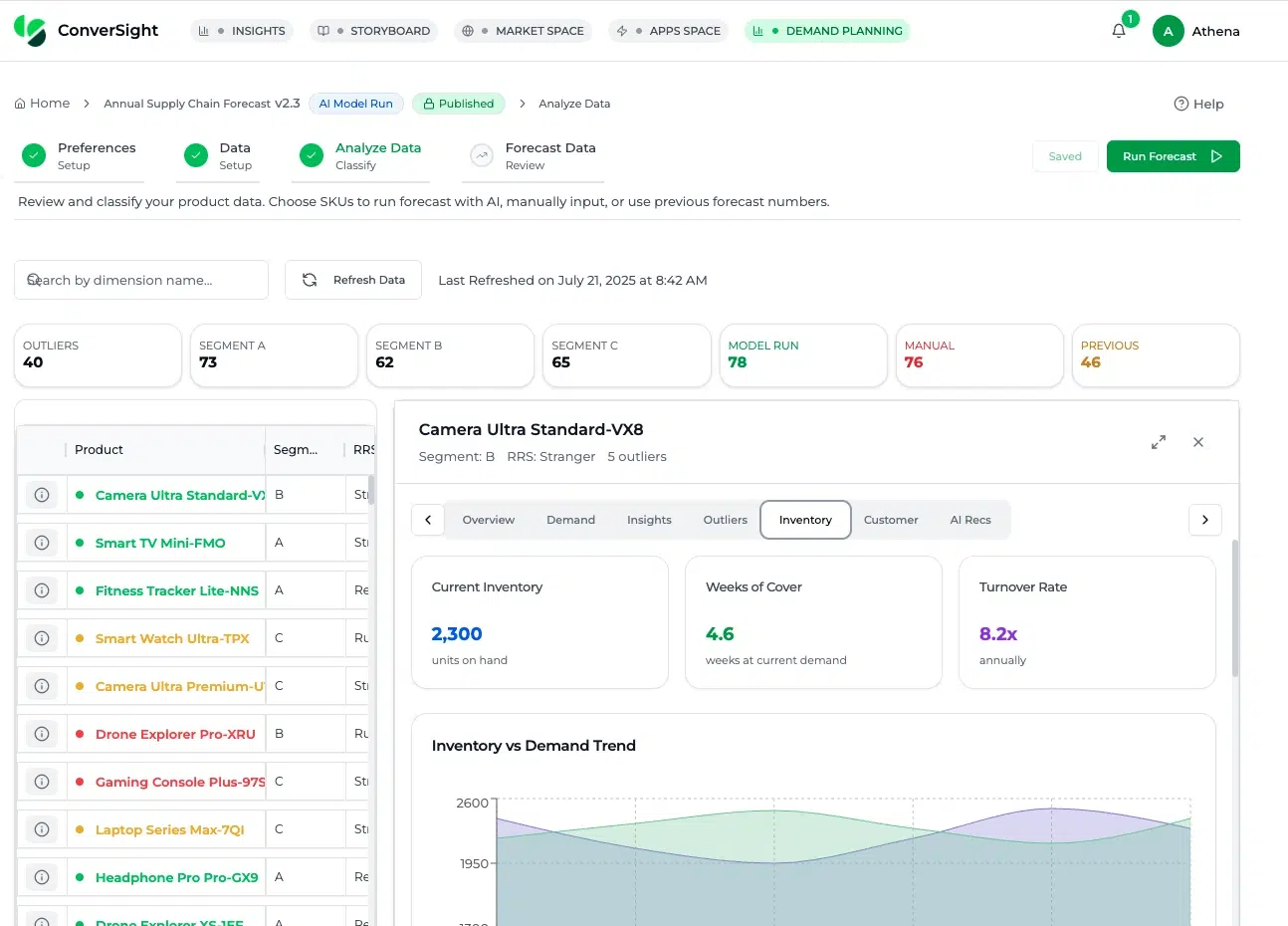Screen dimensions: 1288x926
Task: Click the search by dimension name field
Action: point(141,280)
